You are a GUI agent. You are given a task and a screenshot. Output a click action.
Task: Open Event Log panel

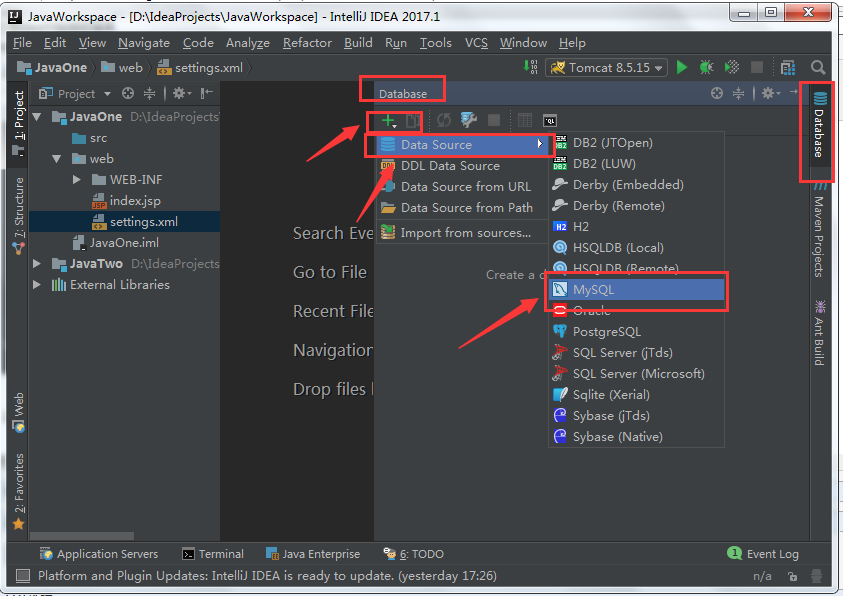click(x=763, y=554)
